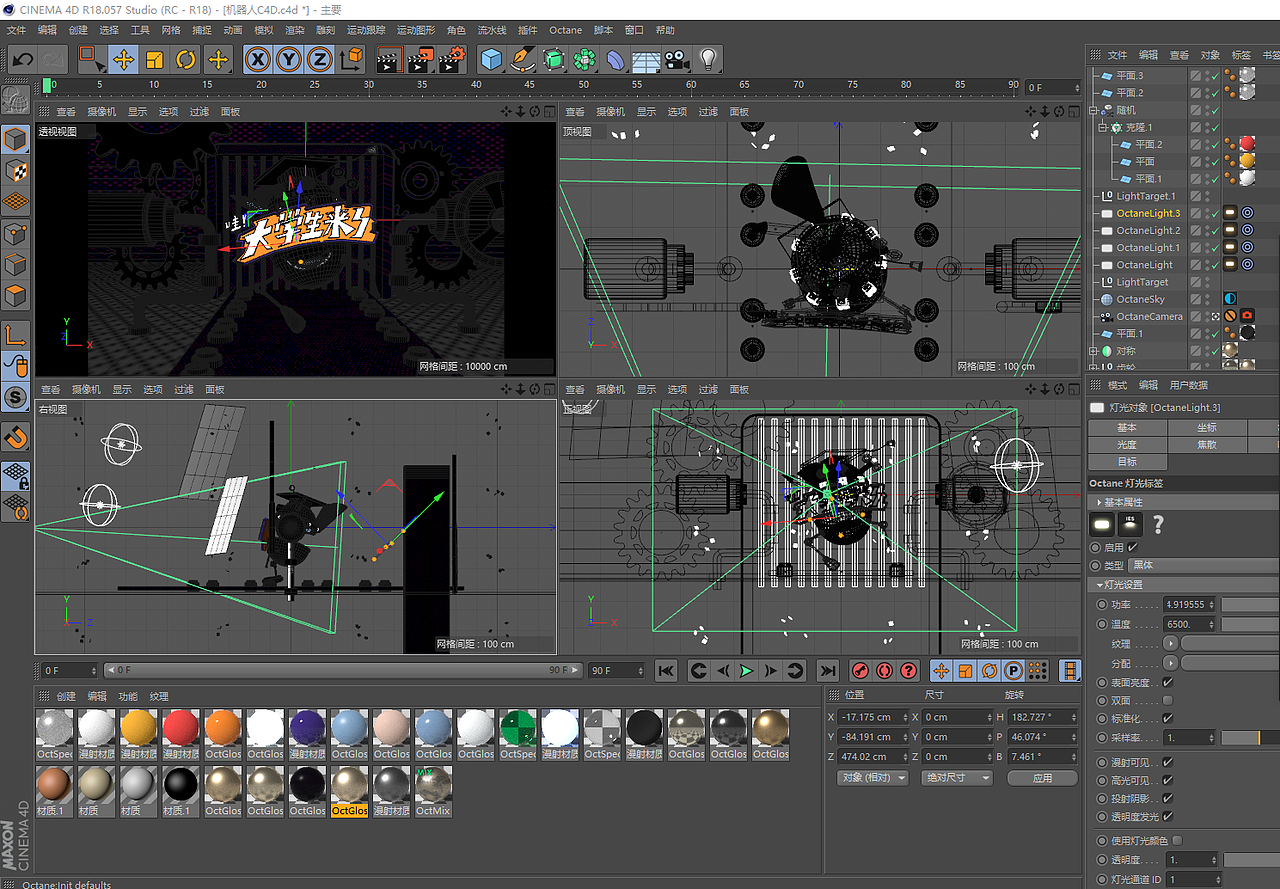The height and width of the screenshot is (889, 1280).
Task: Toggle 透明度发光 checkbox
Action: coord(1168,816)
